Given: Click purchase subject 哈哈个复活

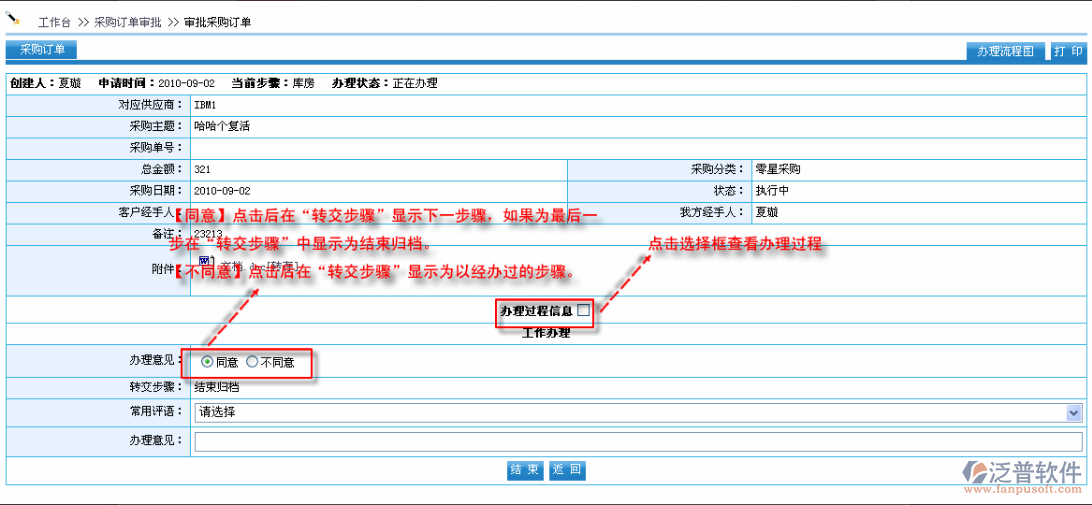Looking at the screenshot, I should pyautogui.click(x=222, y=127).
